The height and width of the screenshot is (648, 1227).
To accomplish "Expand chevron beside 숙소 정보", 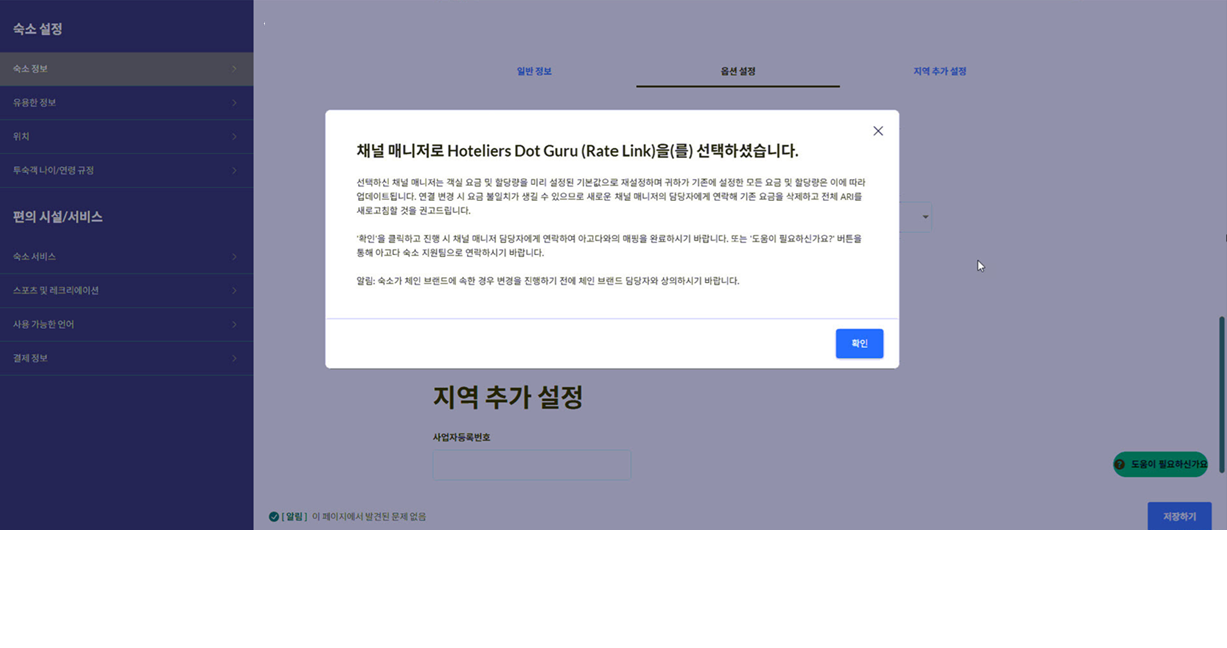I will coord(234,69).
